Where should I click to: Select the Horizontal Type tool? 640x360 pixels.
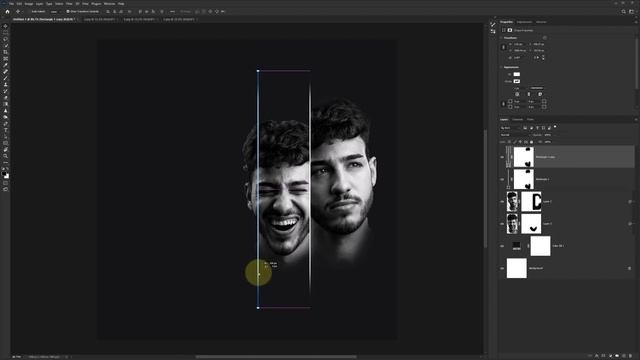(x=6, y=130)
